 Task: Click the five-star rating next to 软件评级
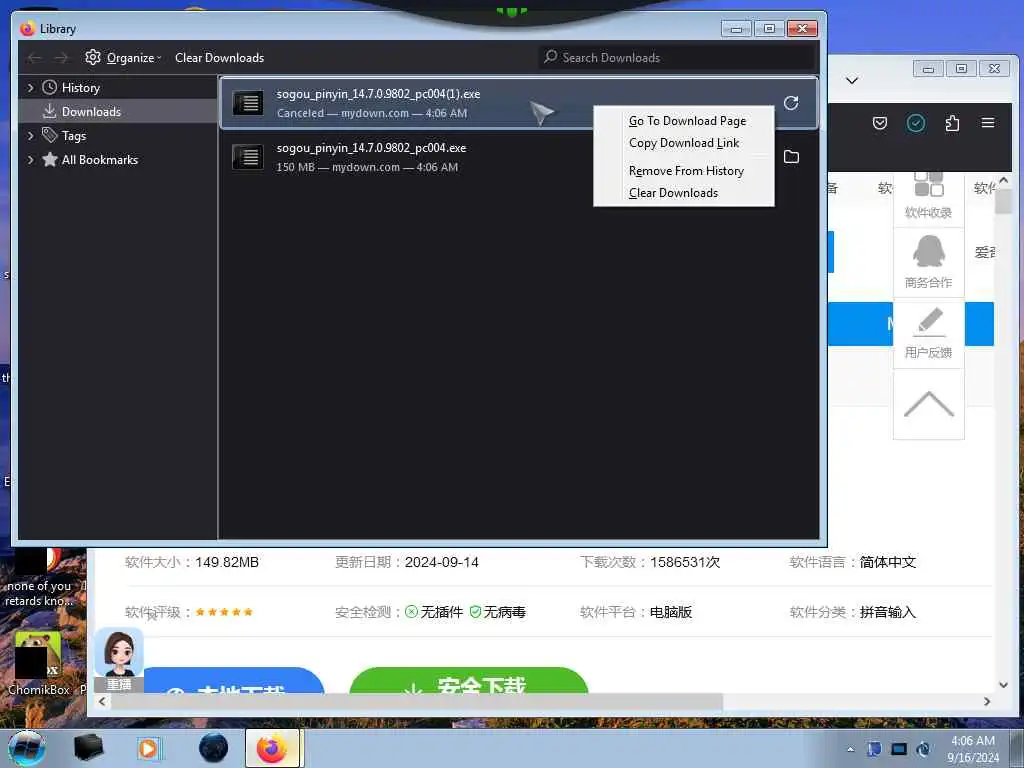click(224, 613)
